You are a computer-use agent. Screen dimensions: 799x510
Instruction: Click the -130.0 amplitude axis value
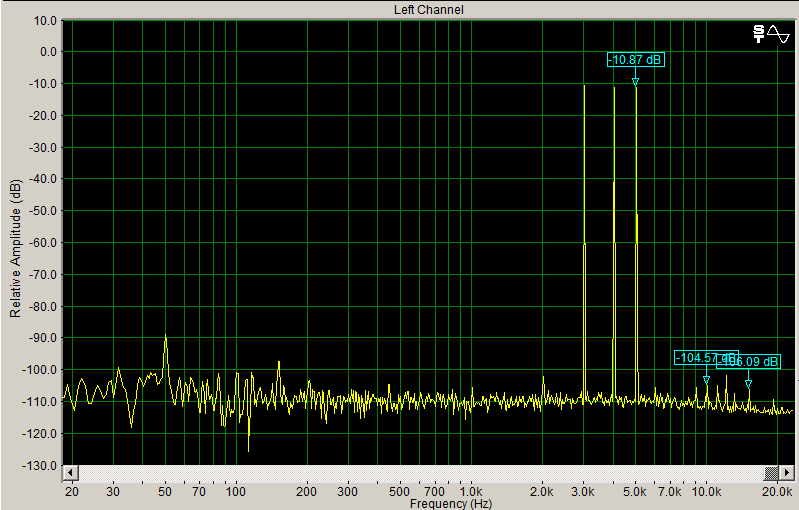39,466
